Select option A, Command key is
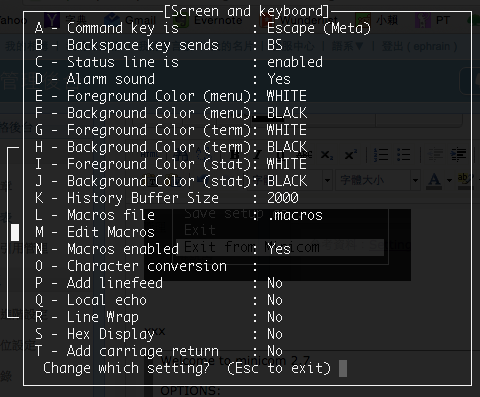The width and height of the screenshot is (480, 397). (x=203, y=28)
